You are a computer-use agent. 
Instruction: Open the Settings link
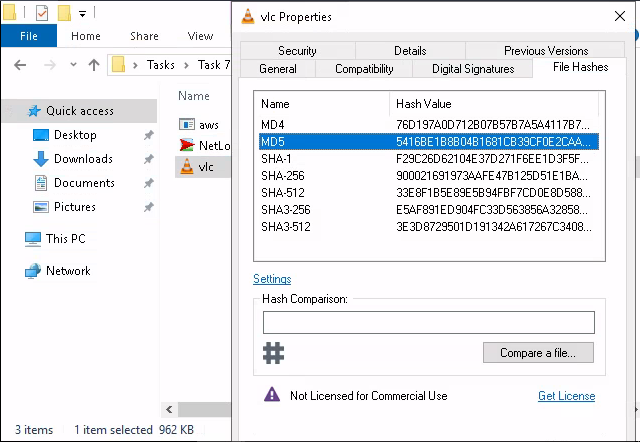[x=272, y=279]
